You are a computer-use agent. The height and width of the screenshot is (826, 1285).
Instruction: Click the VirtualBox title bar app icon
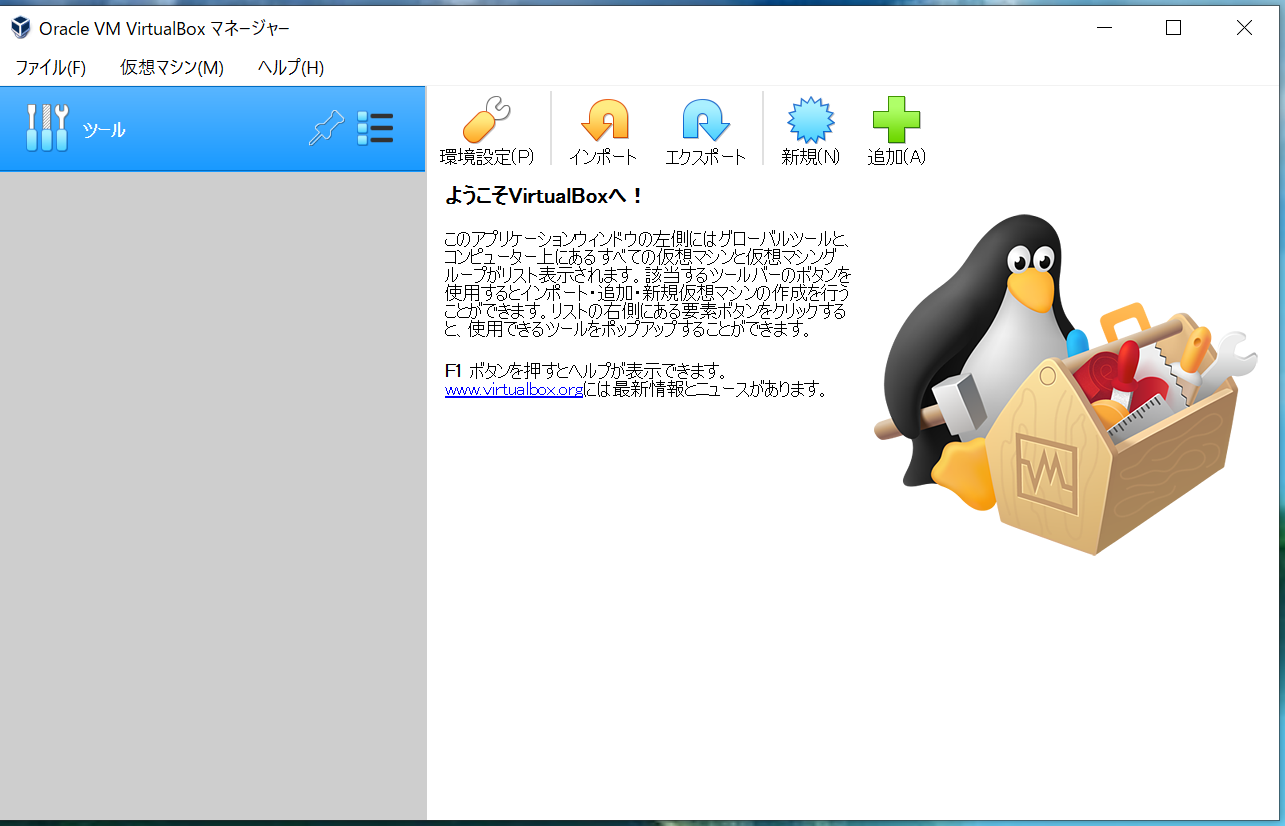click(20, 28)
